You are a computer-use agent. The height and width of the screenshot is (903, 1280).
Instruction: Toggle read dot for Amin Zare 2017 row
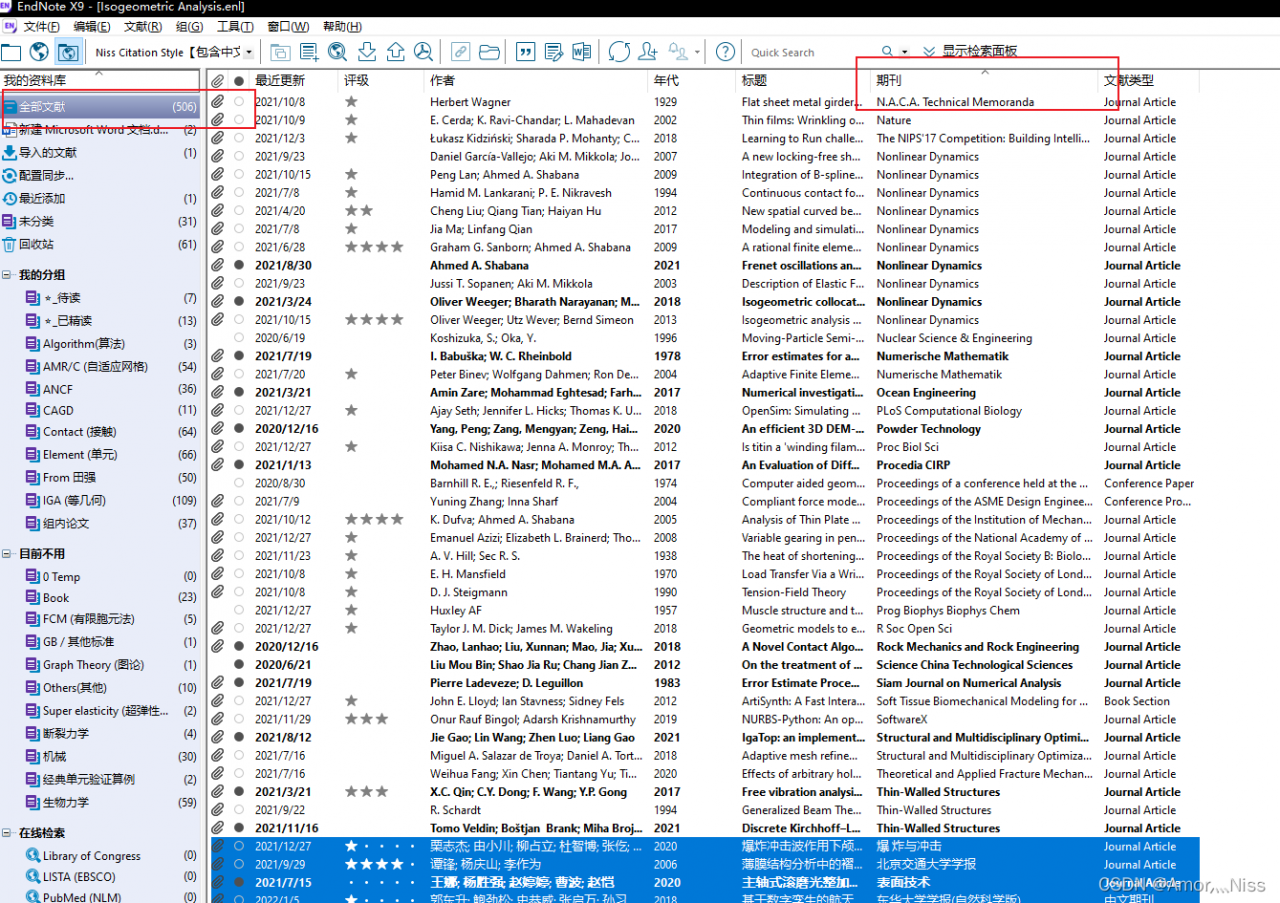coord(238,392)
